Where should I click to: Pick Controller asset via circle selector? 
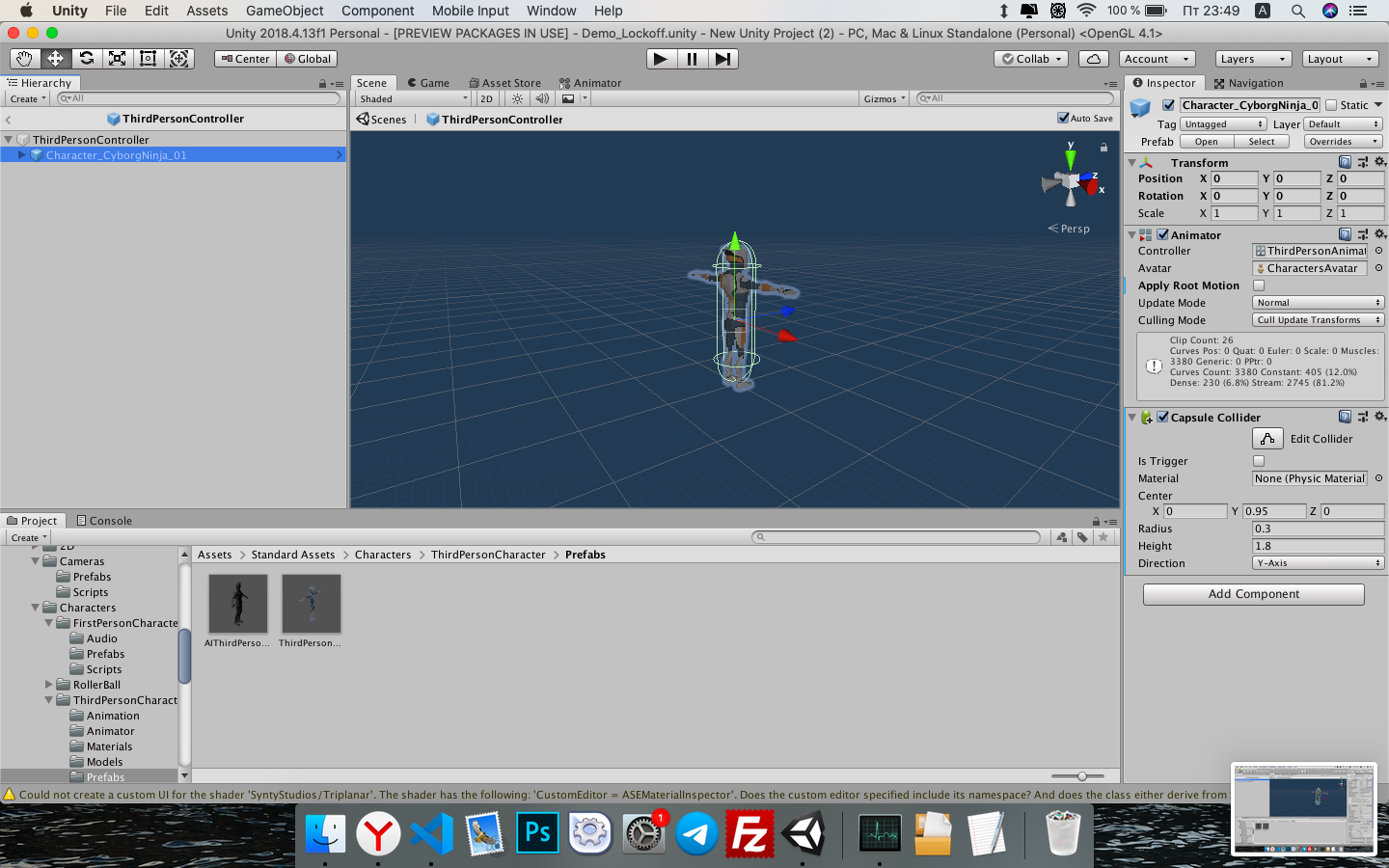tap(1378, 251)
